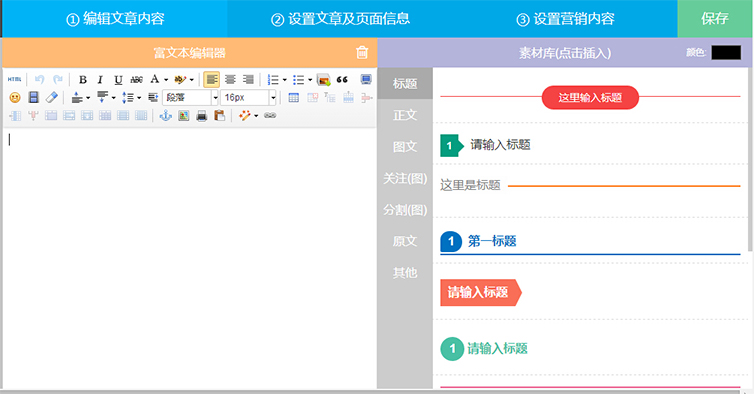Select the 标题 material category
This screenshot has height=394, width=754.
tap(405, 84)
